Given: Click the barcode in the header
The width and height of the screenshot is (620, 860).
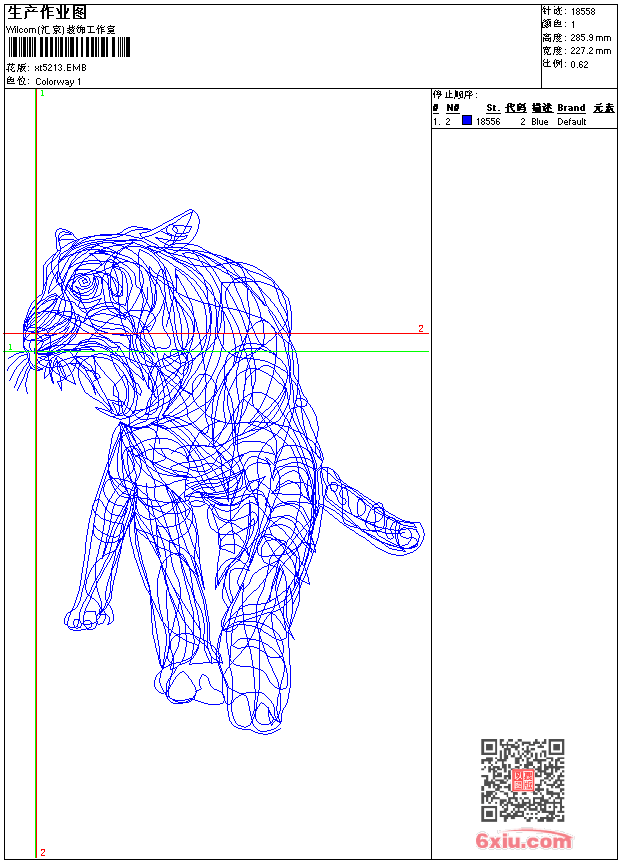Looking at the screenshot, I should point(68,47).
